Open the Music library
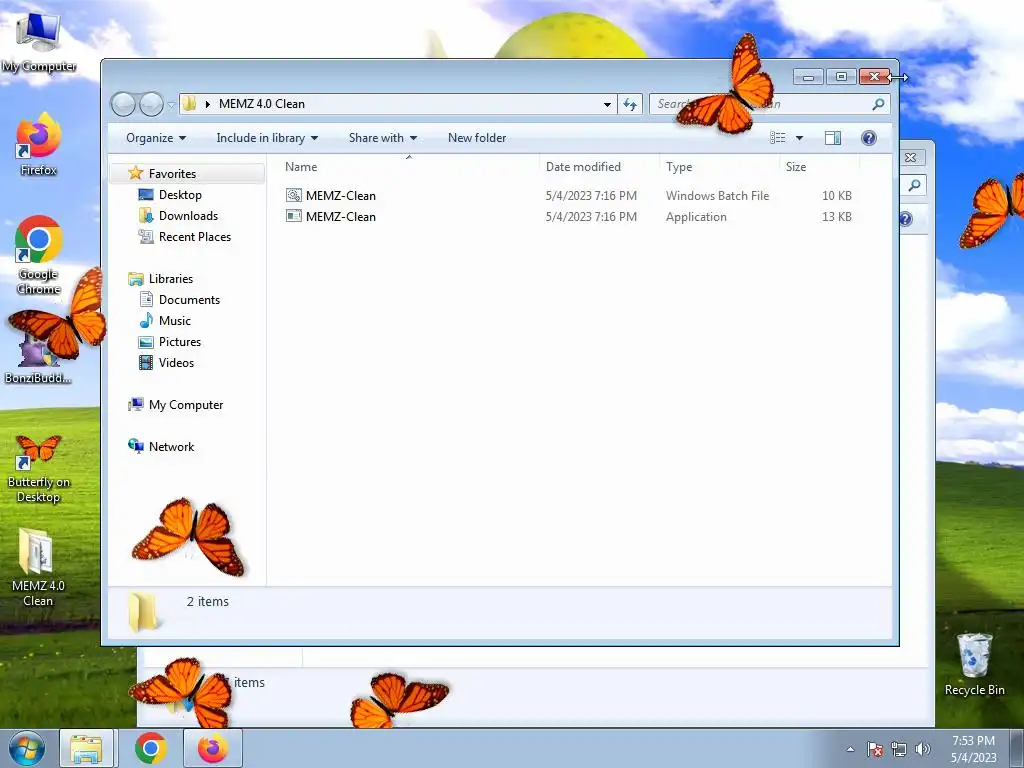 (174, 320)
